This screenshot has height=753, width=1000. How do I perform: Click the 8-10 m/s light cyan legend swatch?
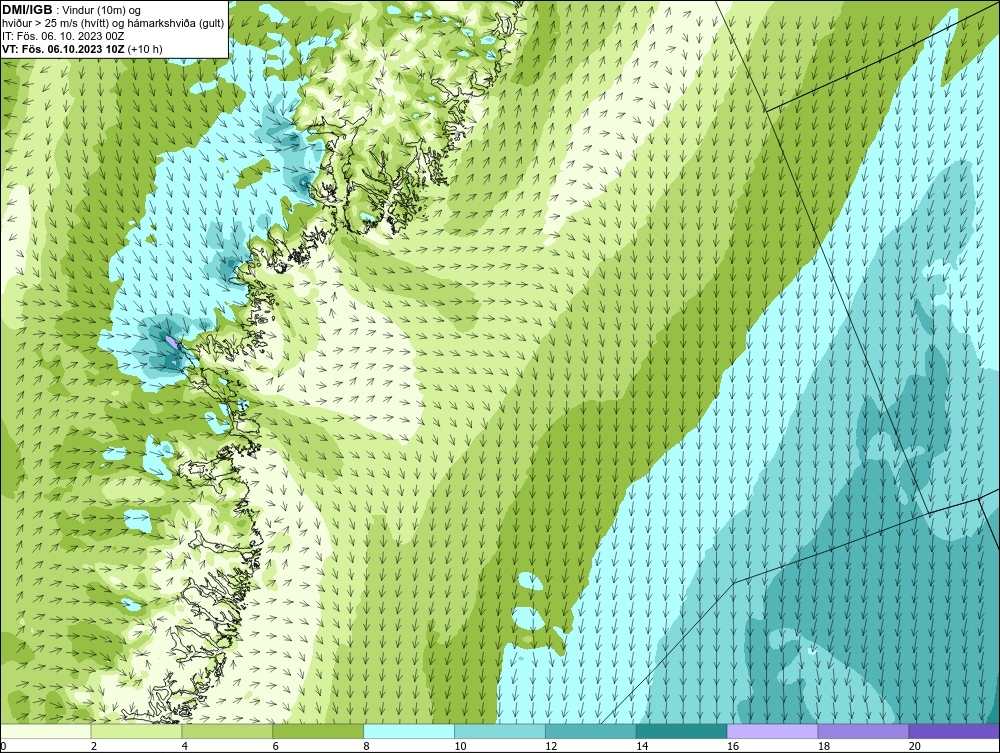coord(409,731)
